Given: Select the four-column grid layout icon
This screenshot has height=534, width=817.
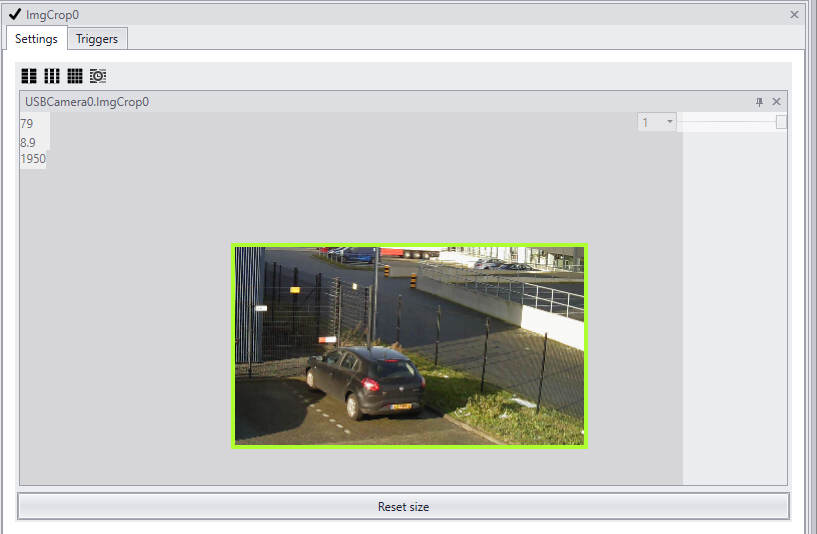Looking at the screenshot, I should (x=75, y=76).
